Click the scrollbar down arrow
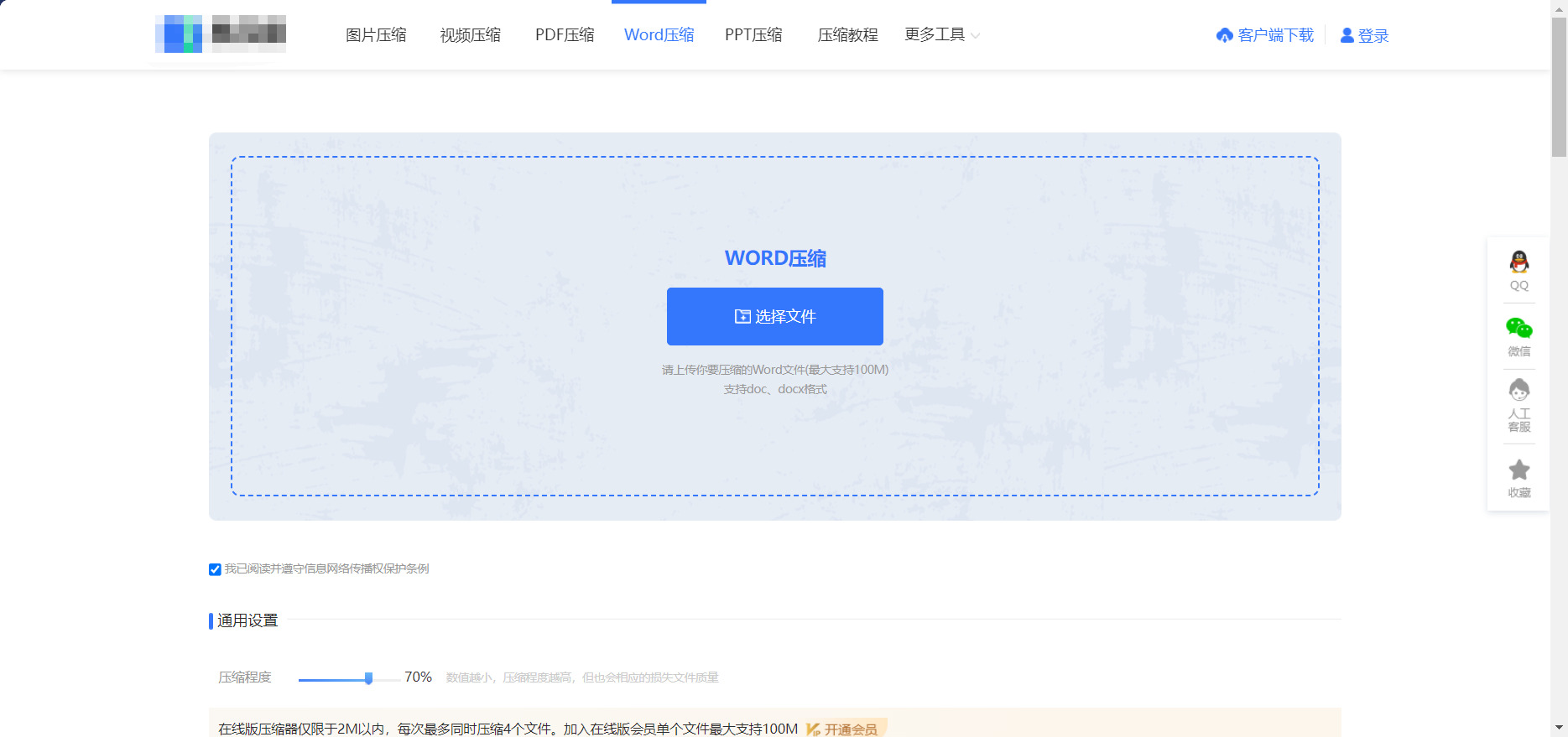The image size is (1568, 737). pos(1559,729)
